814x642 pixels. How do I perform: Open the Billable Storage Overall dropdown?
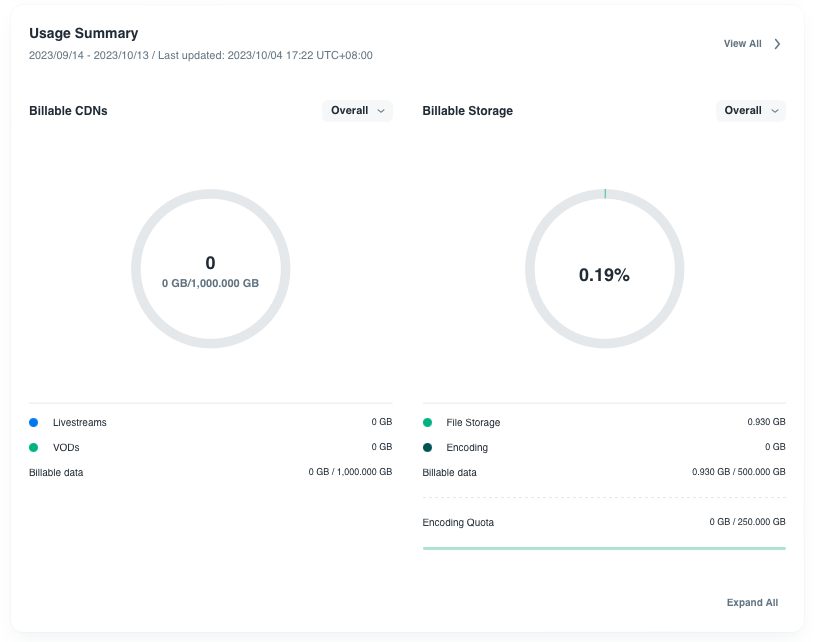(x=750, y=111)
